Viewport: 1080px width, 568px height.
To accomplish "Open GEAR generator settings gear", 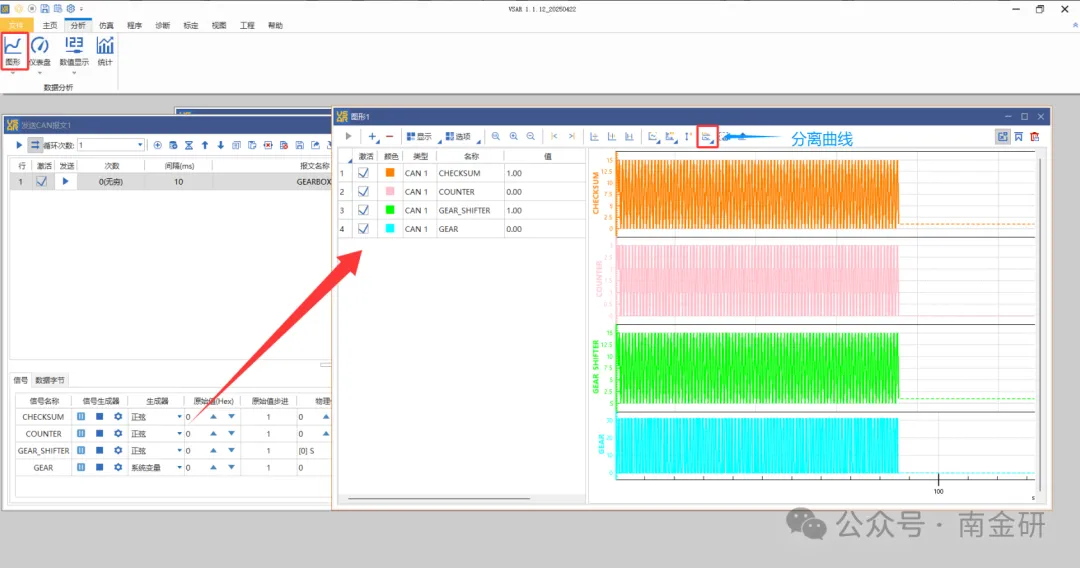I will point(118,467).
